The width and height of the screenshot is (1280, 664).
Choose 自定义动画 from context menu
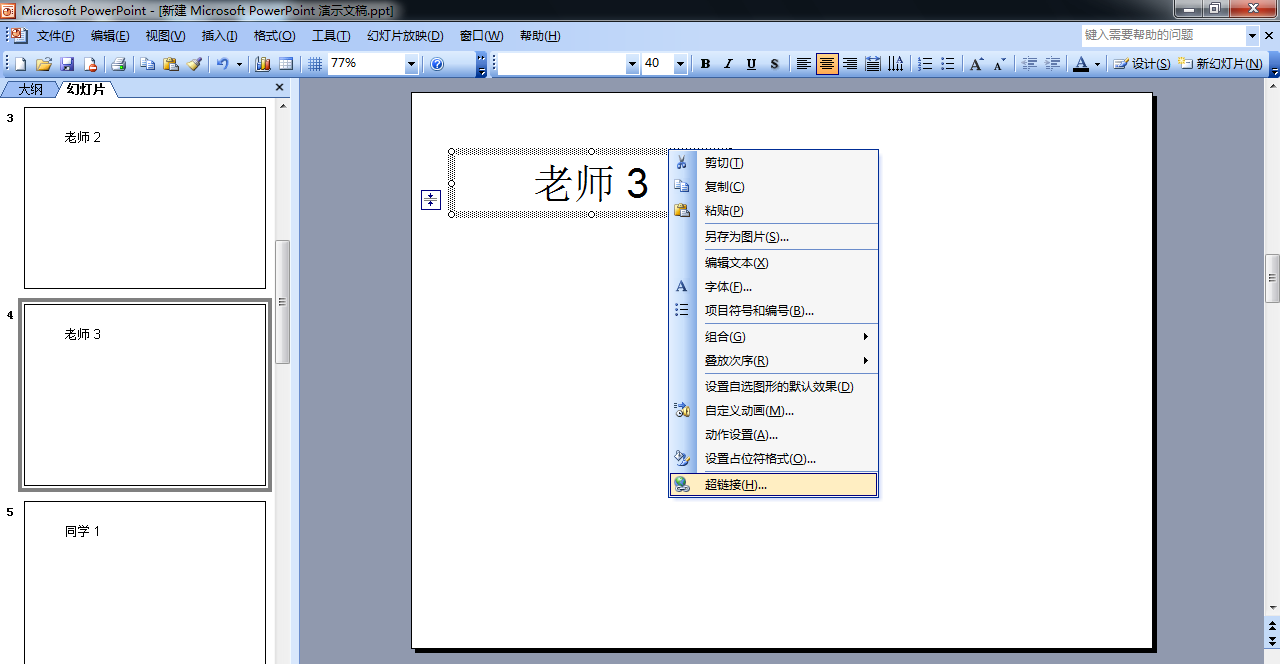[773, 411]
